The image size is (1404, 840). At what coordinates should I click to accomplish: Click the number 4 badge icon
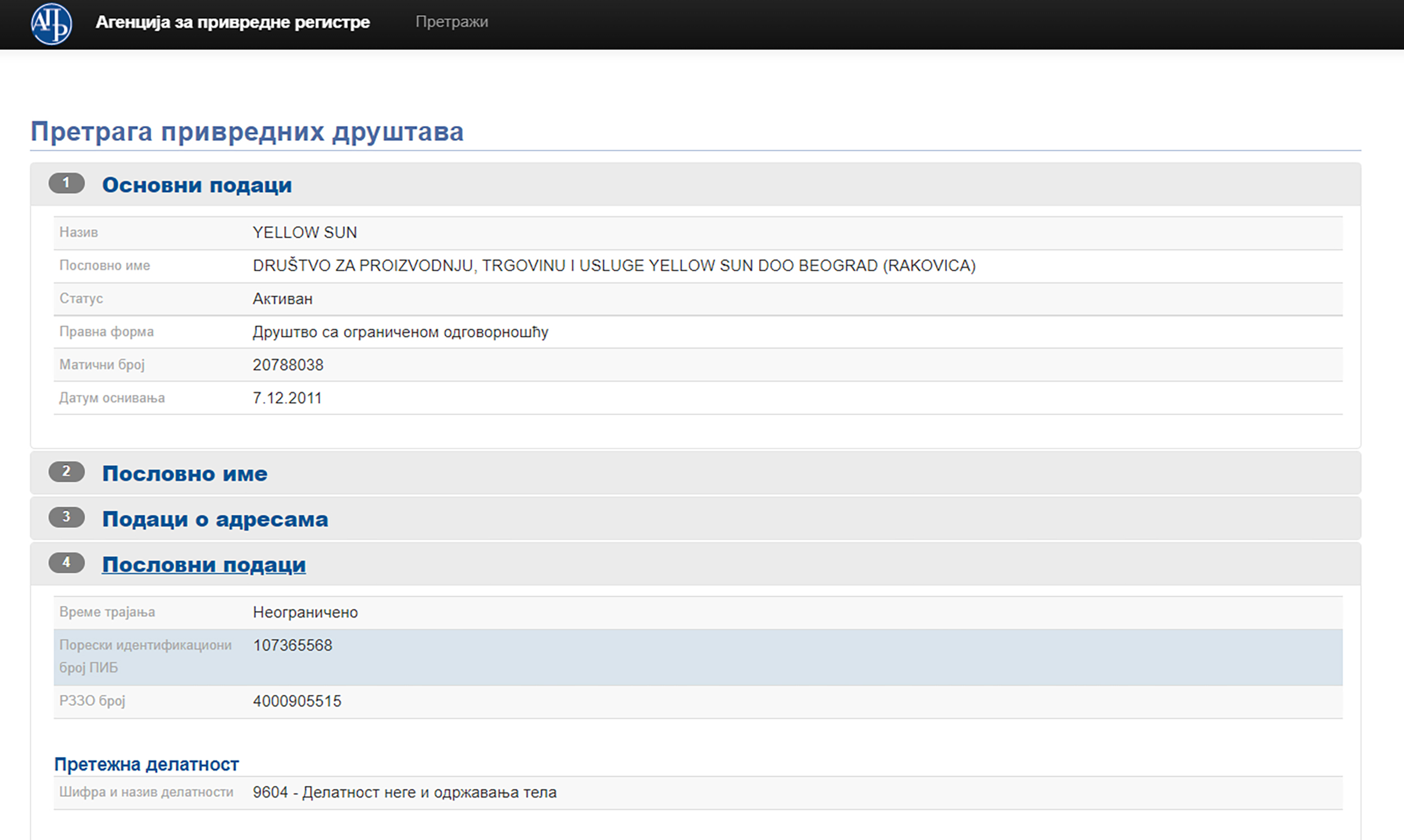coord(66,563)
